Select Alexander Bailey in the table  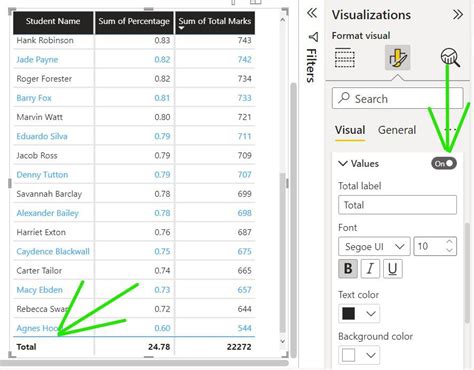[48, 213]
